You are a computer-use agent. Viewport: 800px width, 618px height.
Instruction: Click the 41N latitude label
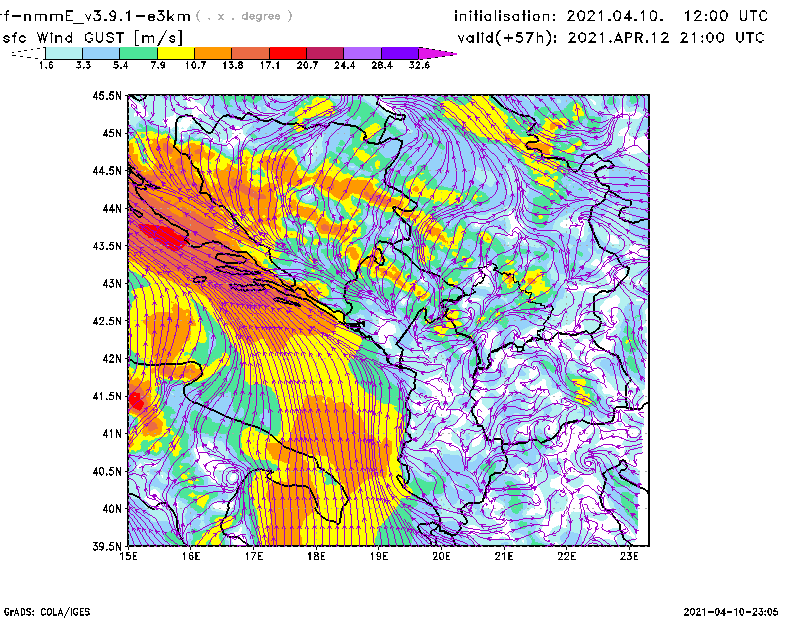tap(112, 434)
